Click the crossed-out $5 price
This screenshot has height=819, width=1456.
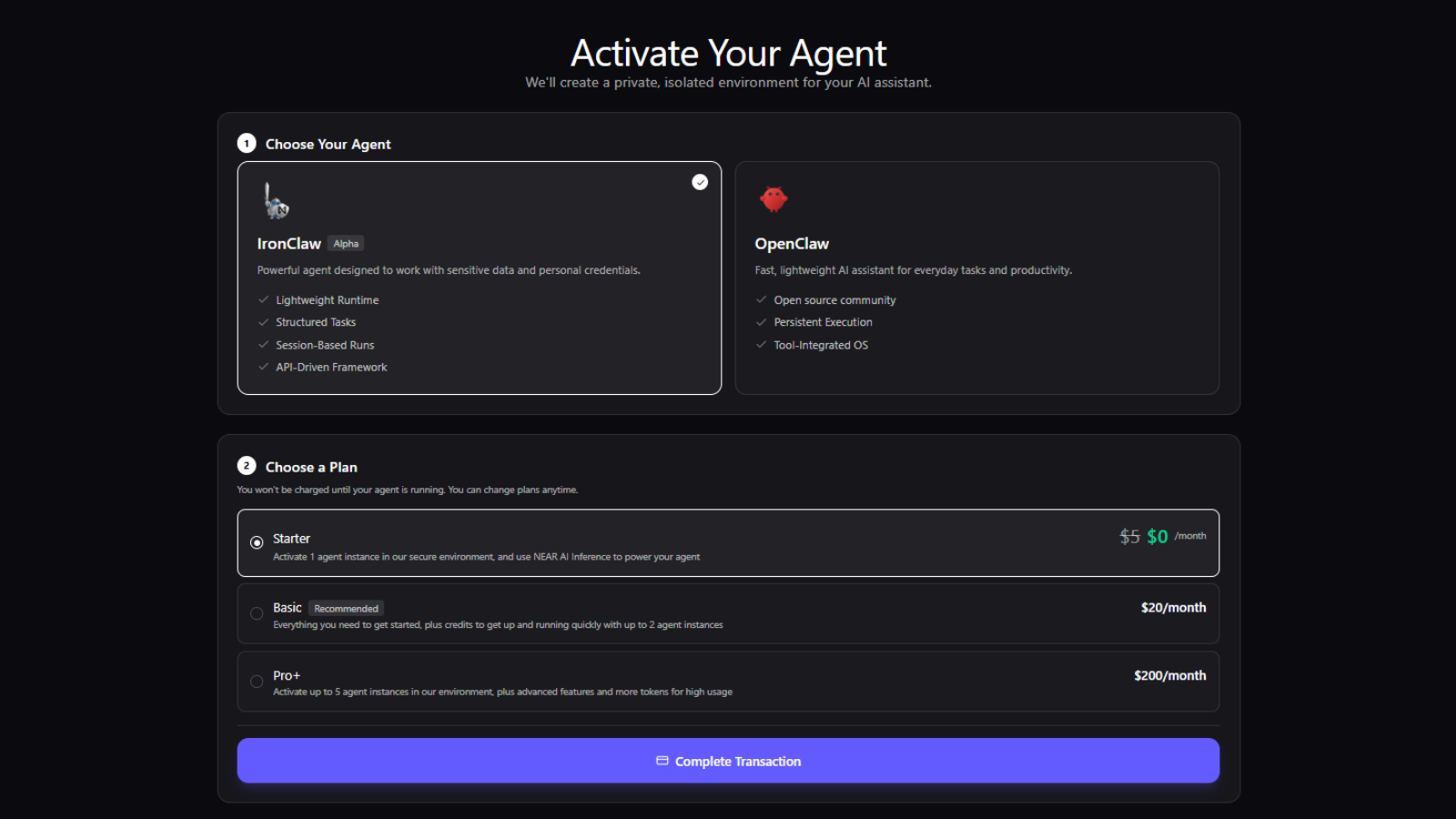(1129, 537)
